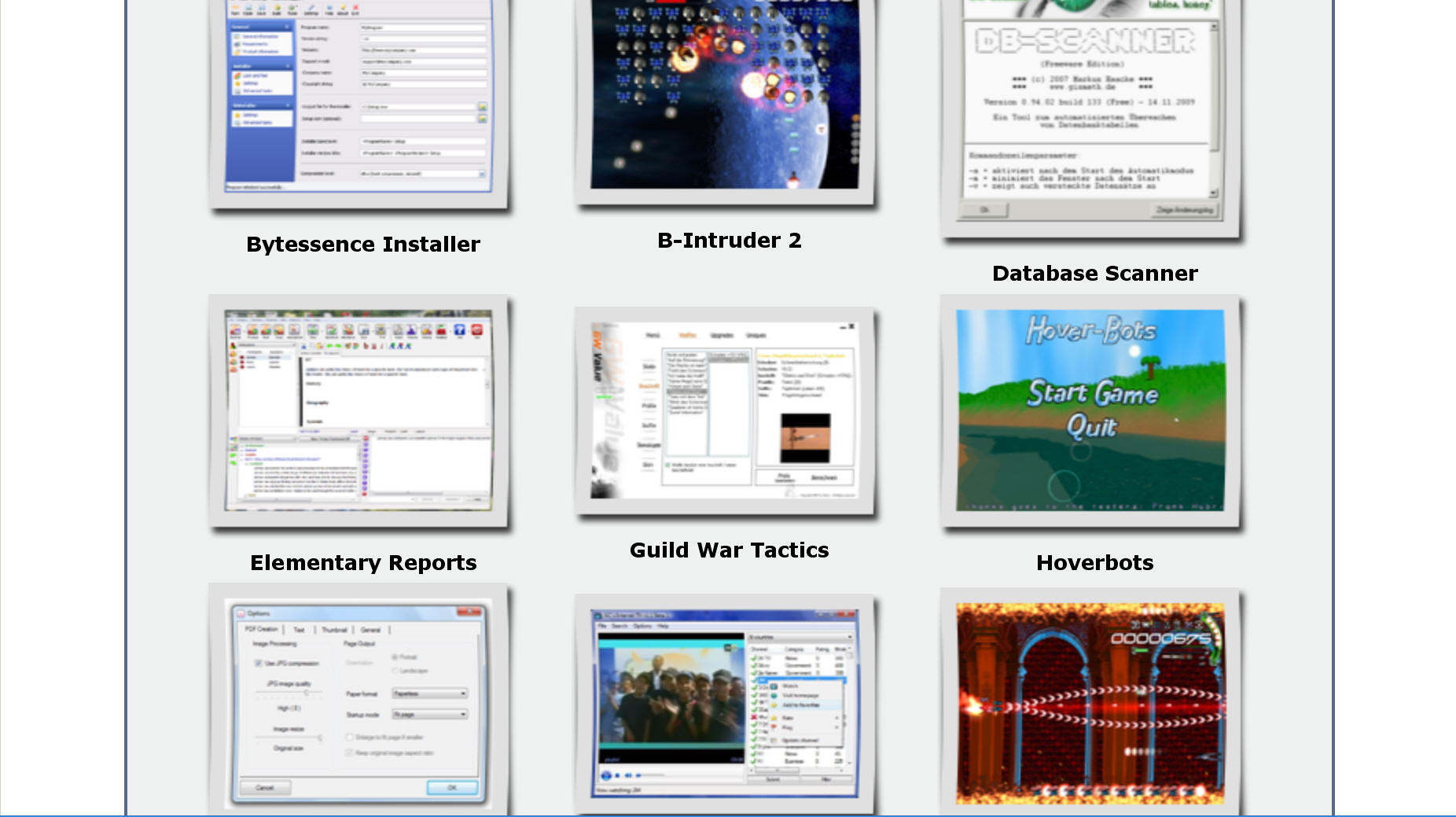Click Start Game in the Hoverbots image
The width and height of the screenshot is (1456, 817).
1092,392
